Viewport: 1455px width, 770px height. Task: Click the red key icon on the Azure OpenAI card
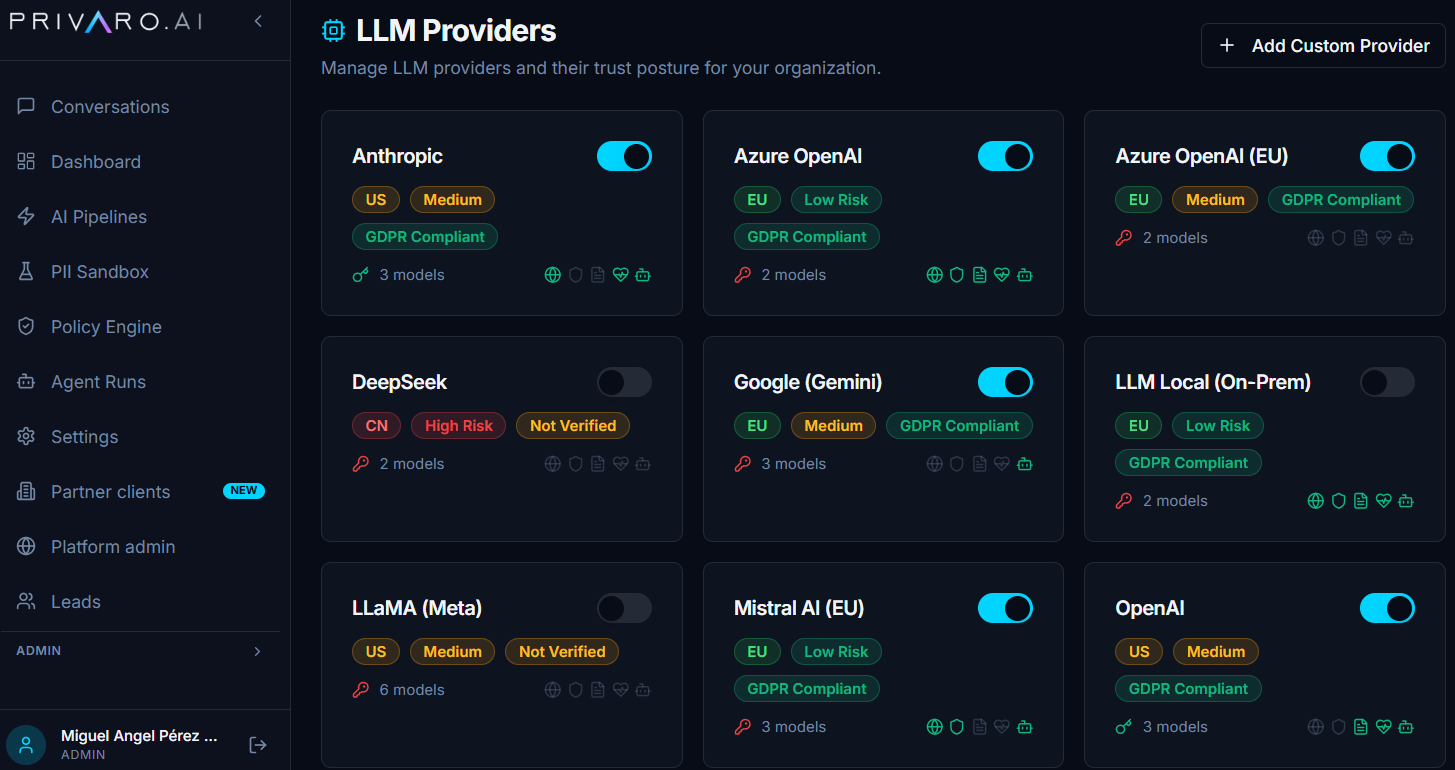tap(743, 275)
